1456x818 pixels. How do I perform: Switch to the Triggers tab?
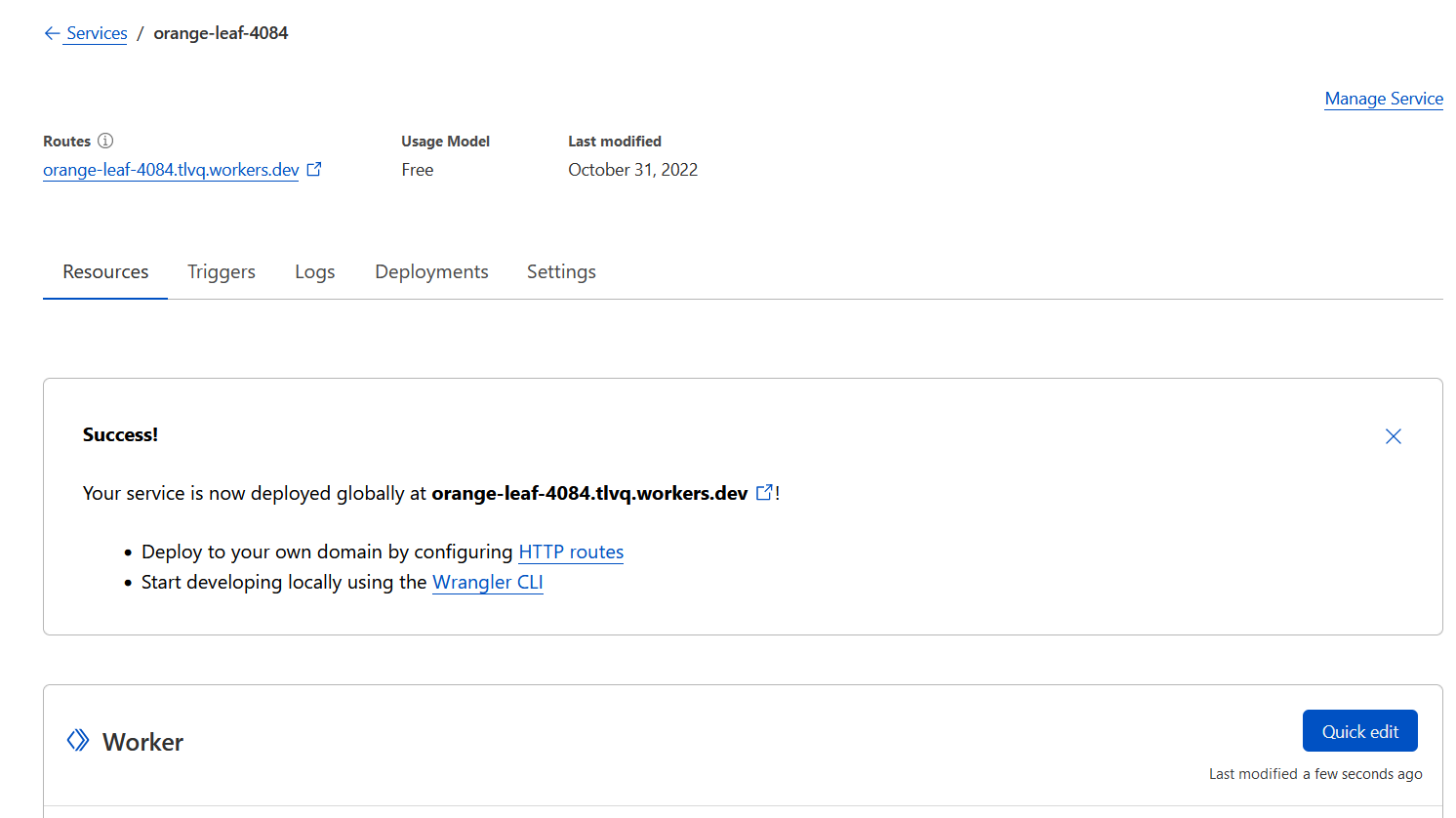pos(221,271)
